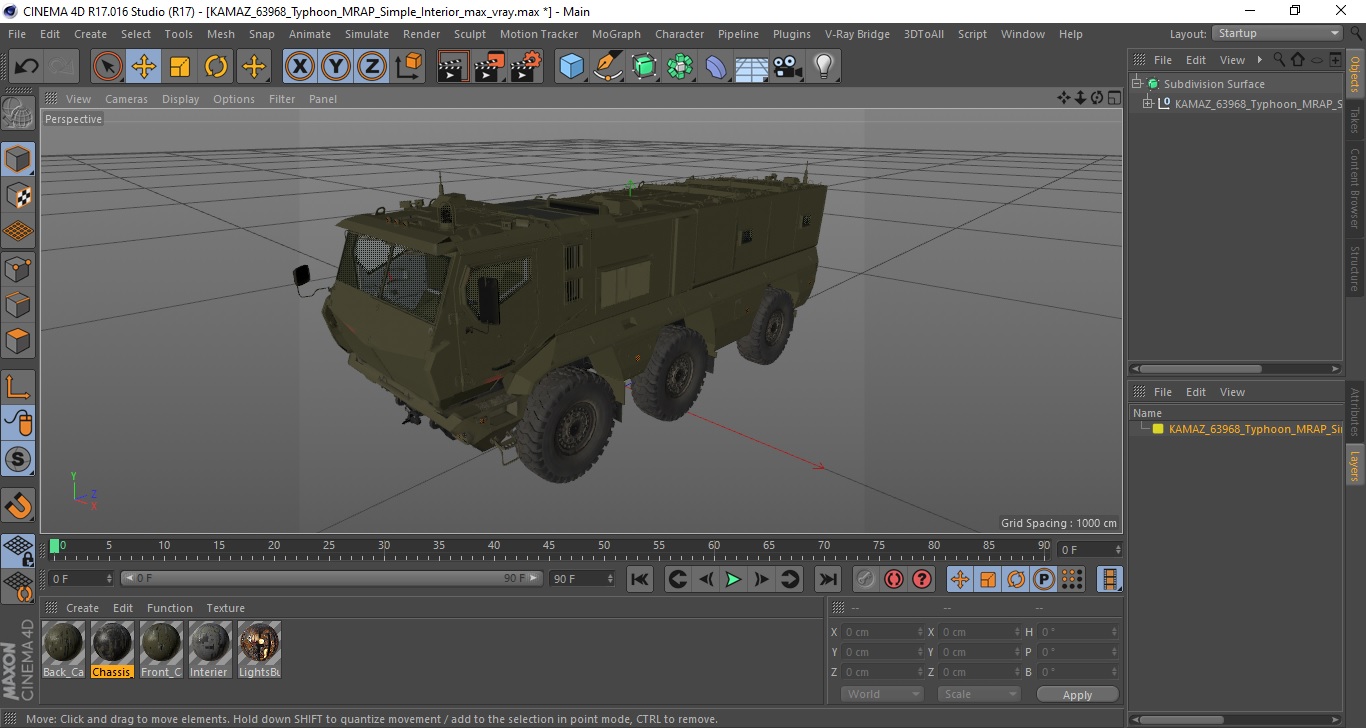
Task: Open the Attributes side tab
Action: (1355, 411)
